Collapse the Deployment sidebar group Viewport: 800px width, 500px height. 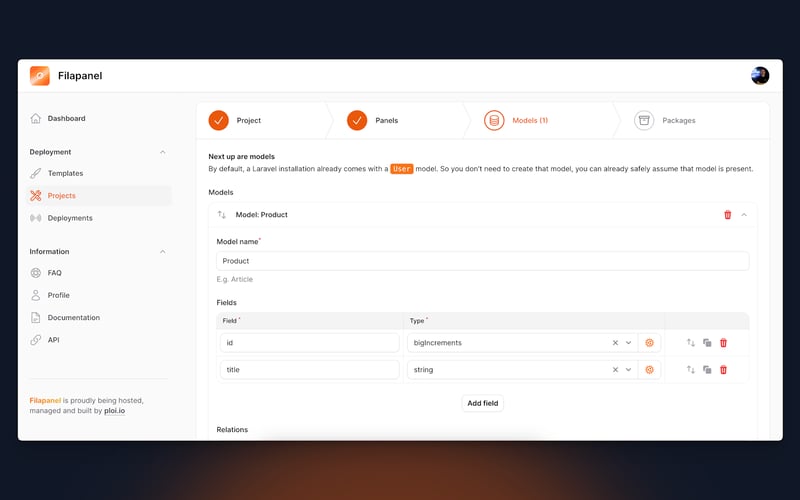click(162, 152)
